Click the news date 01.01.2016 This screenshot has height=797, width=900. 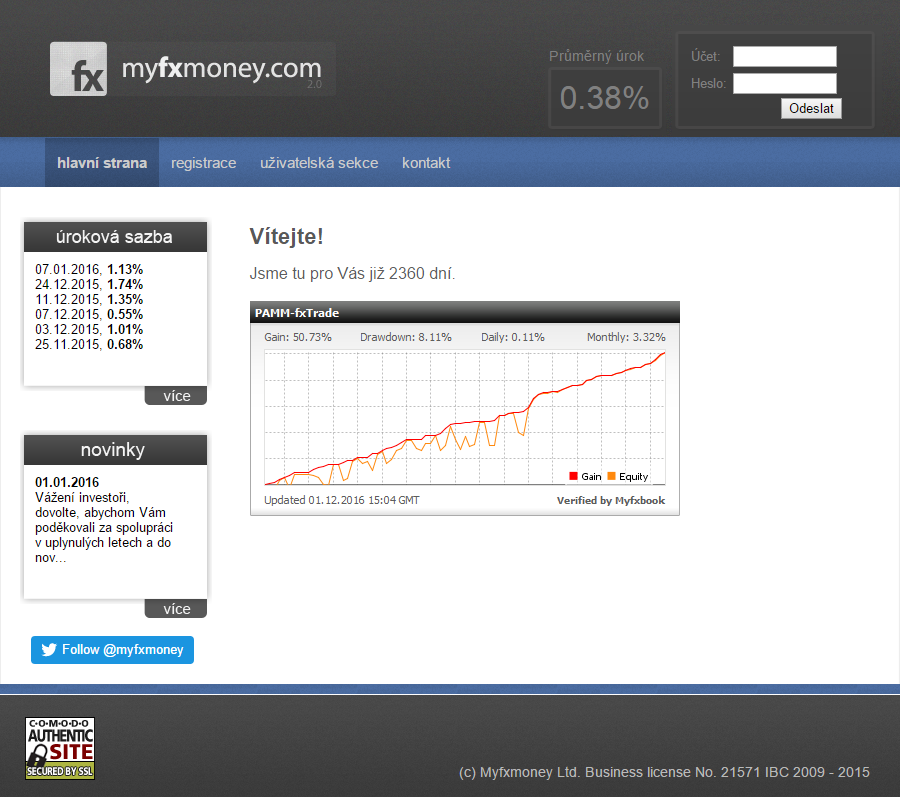[67, 482]
